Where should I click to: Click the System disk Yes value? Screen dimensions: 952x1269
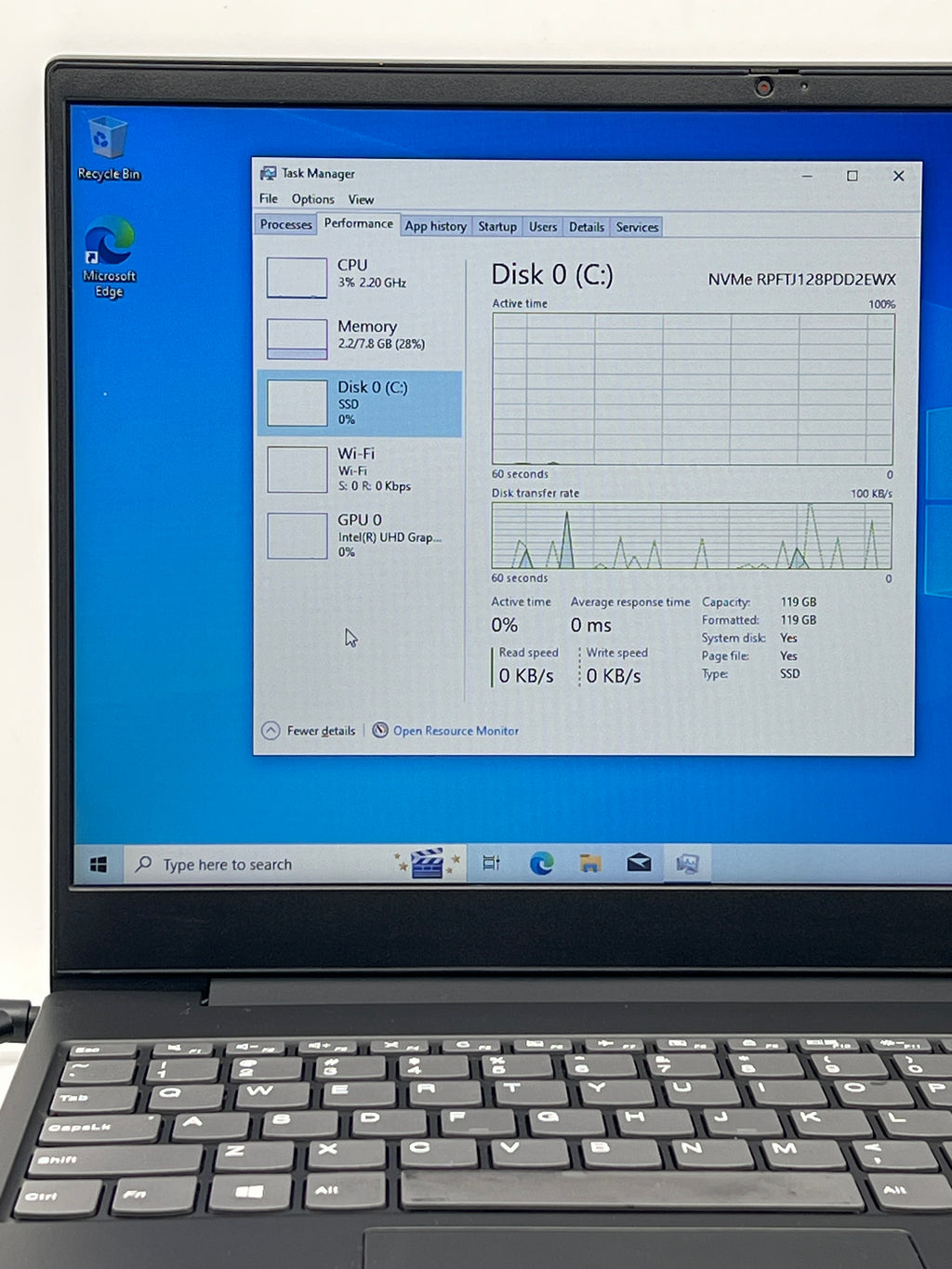pyautogui.click(x=788, y=638)
